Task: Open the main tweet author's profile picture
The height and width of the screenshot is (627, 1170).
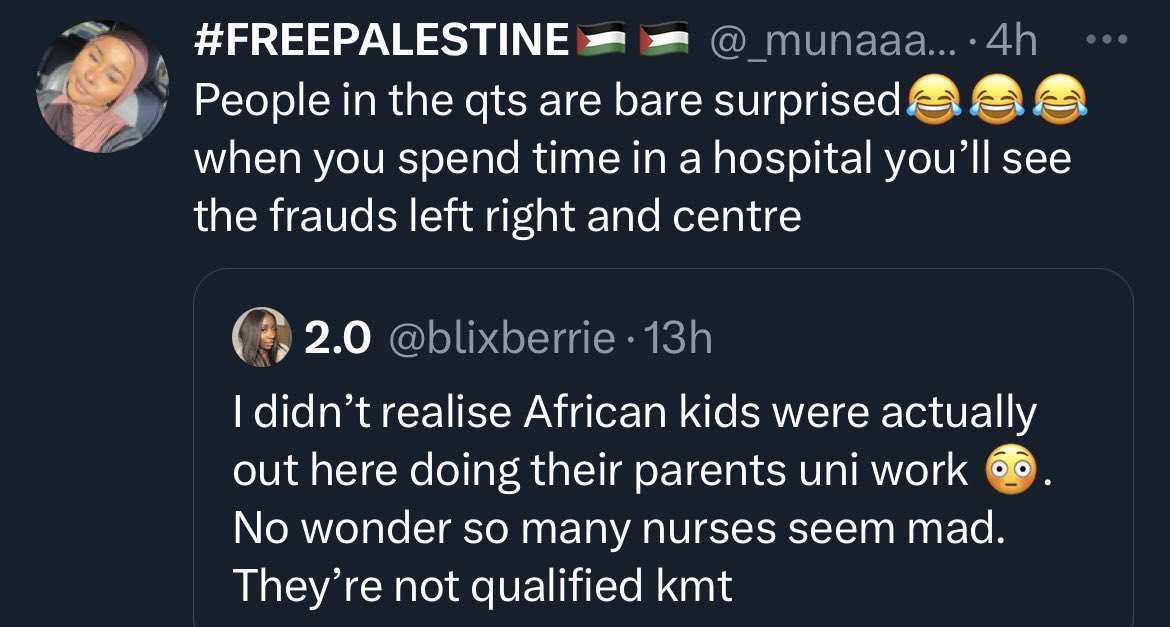Action: pyautogui.click(x=103, y=87)
